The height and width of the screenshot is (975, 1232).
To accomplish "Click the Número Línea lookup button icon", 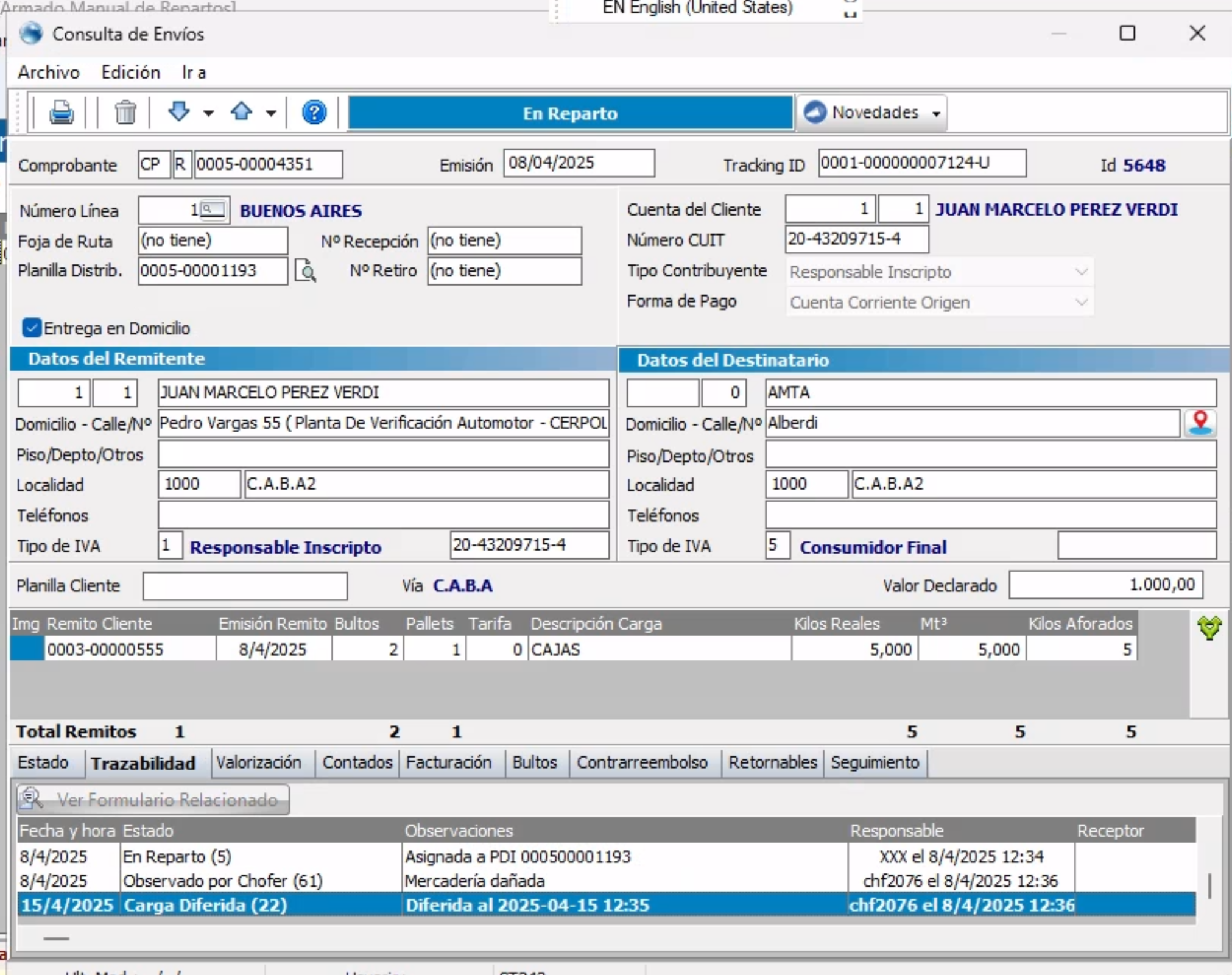I will tap(214, 210).
